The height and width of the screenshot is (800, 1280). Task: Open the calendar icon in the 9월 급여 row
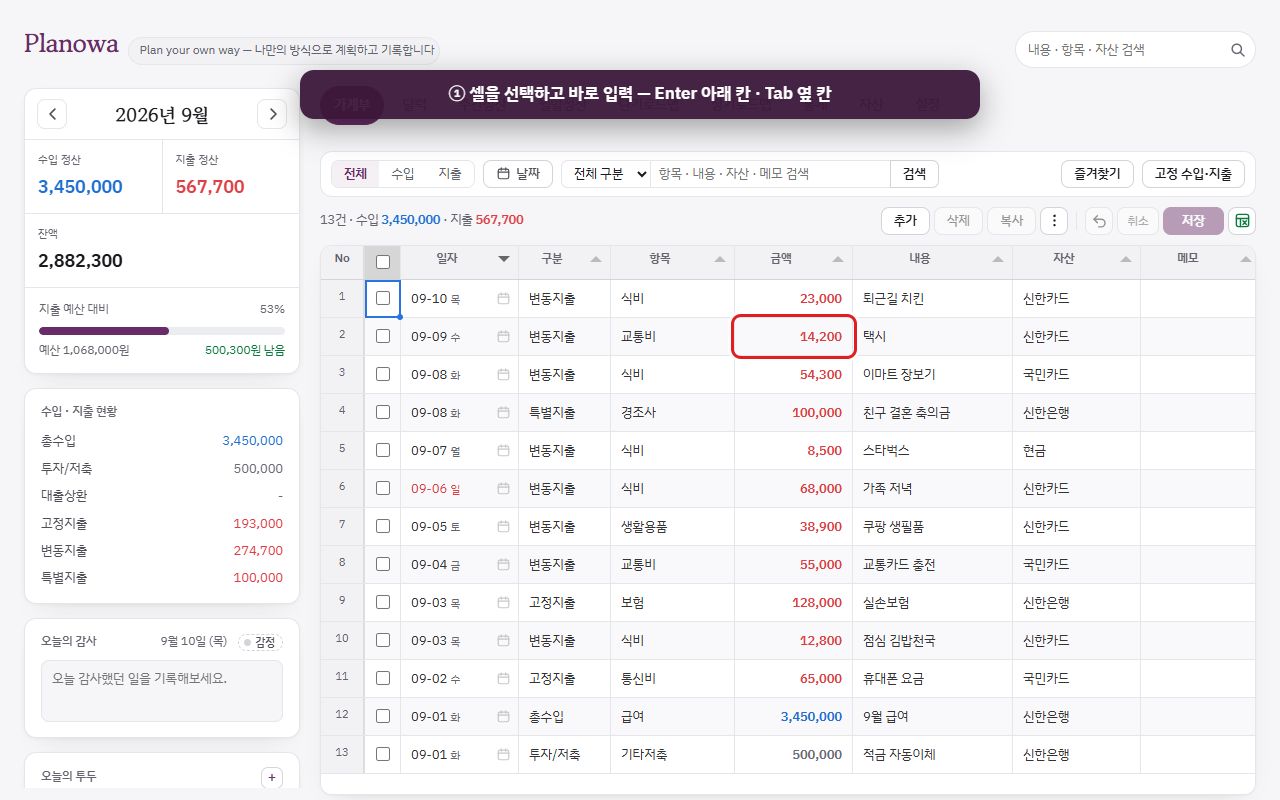(503, 716)
